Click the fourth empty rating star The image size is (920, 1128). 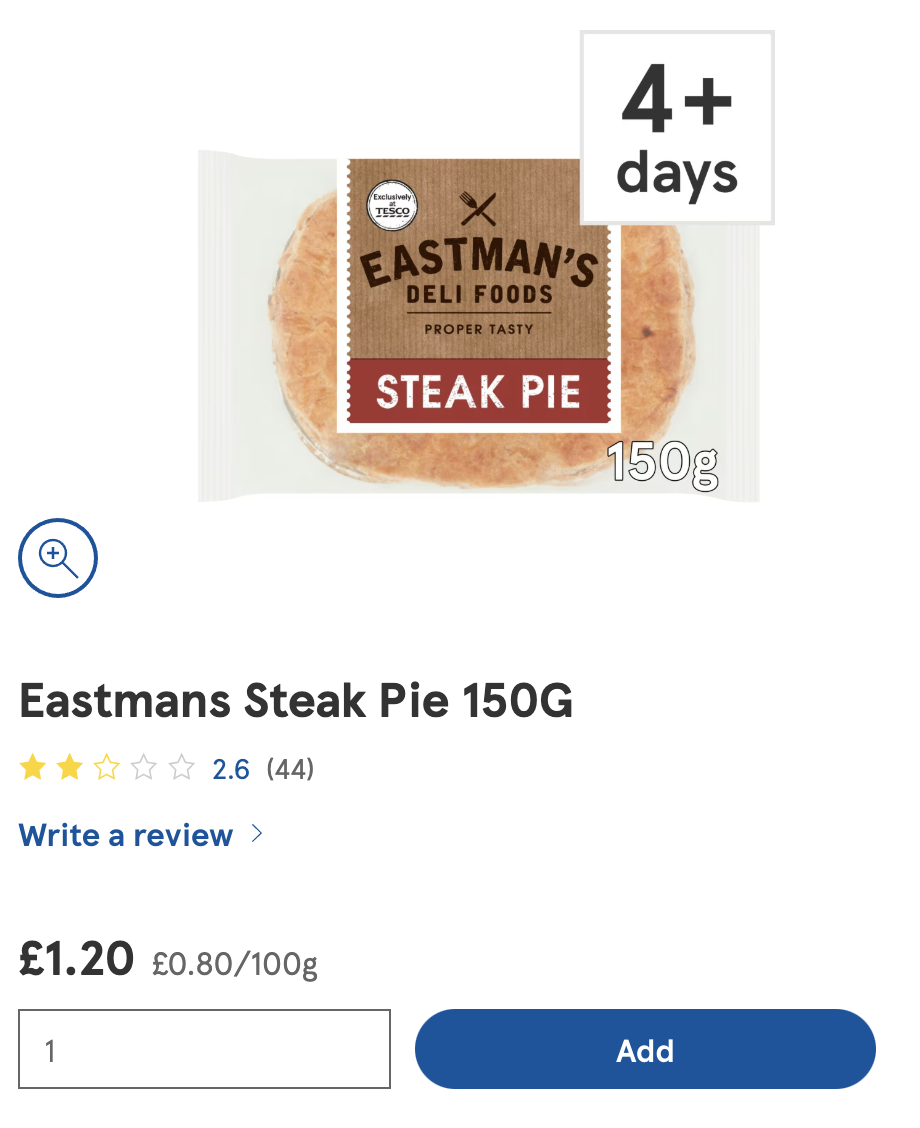[x=144, y=768]
